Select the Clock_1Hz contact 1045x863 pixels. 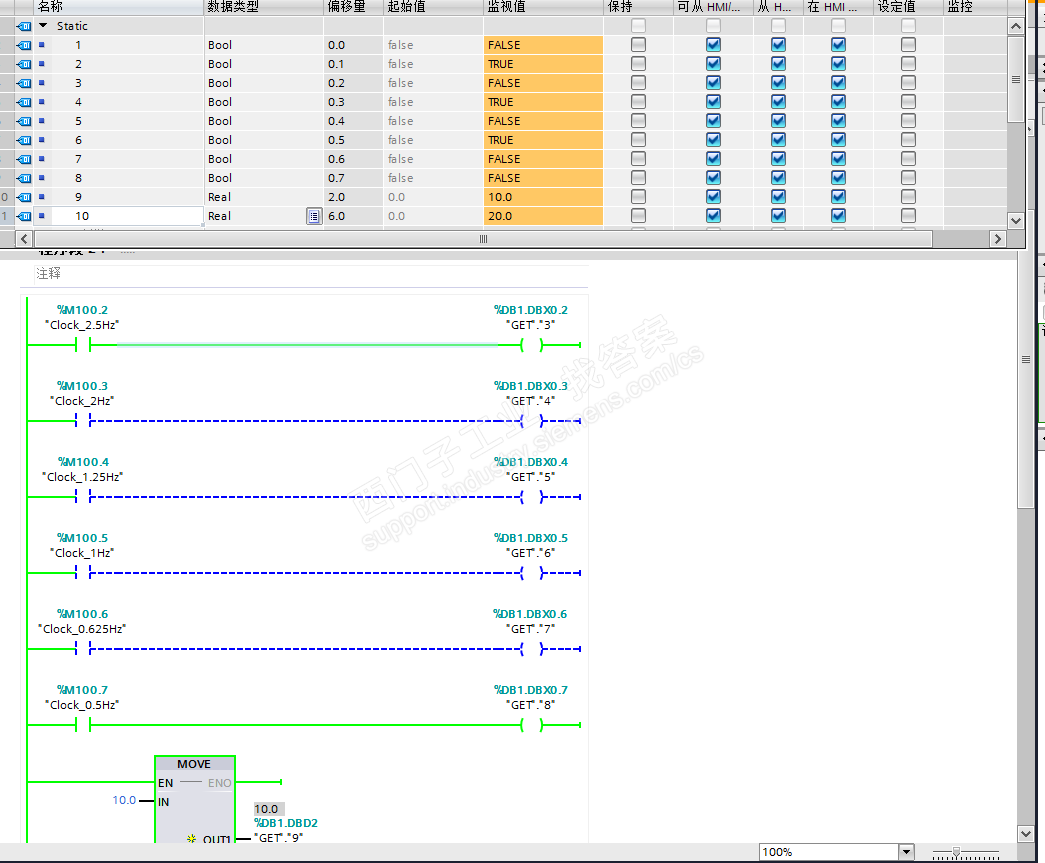(x=83, y=572)
